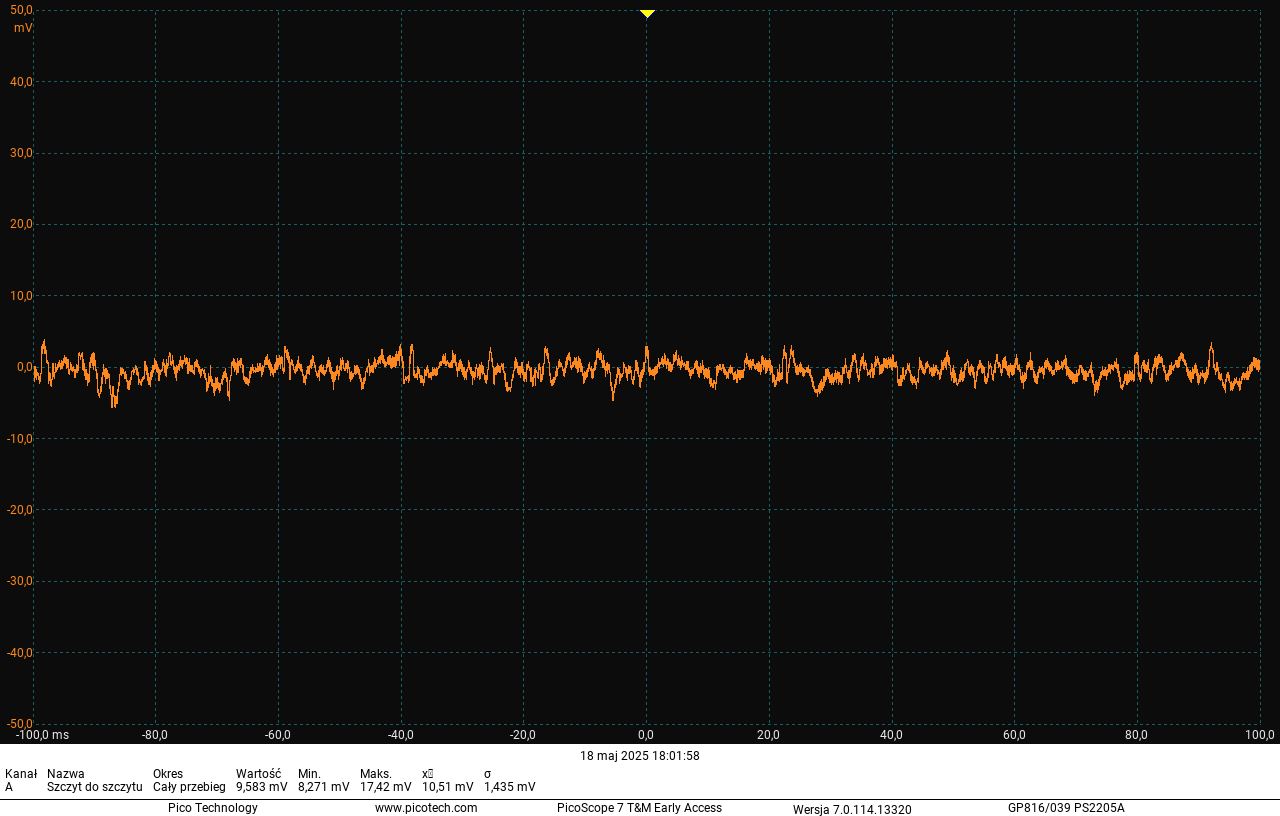This screenshot has height=816, width=1280.
Task: Select the Cały przebieg span cell
Action: tap(189, 787)
